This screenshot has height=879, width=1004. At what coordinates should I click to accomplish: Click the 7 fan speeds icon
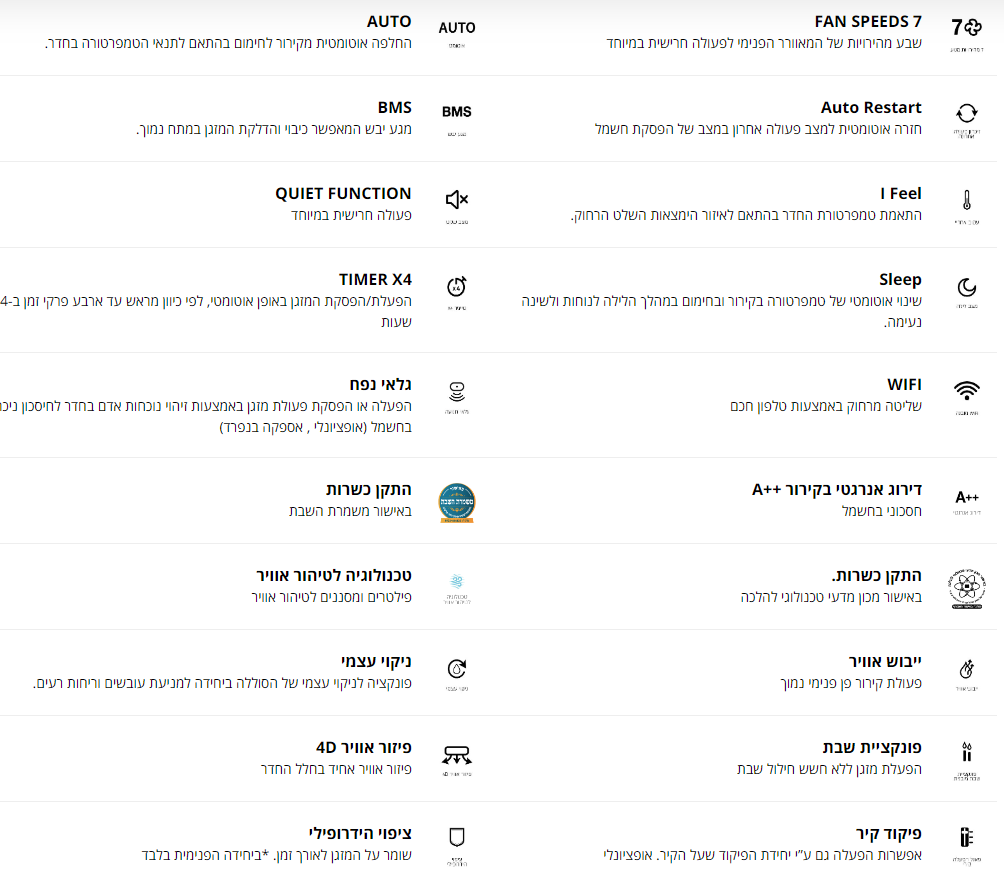(966, 28)
